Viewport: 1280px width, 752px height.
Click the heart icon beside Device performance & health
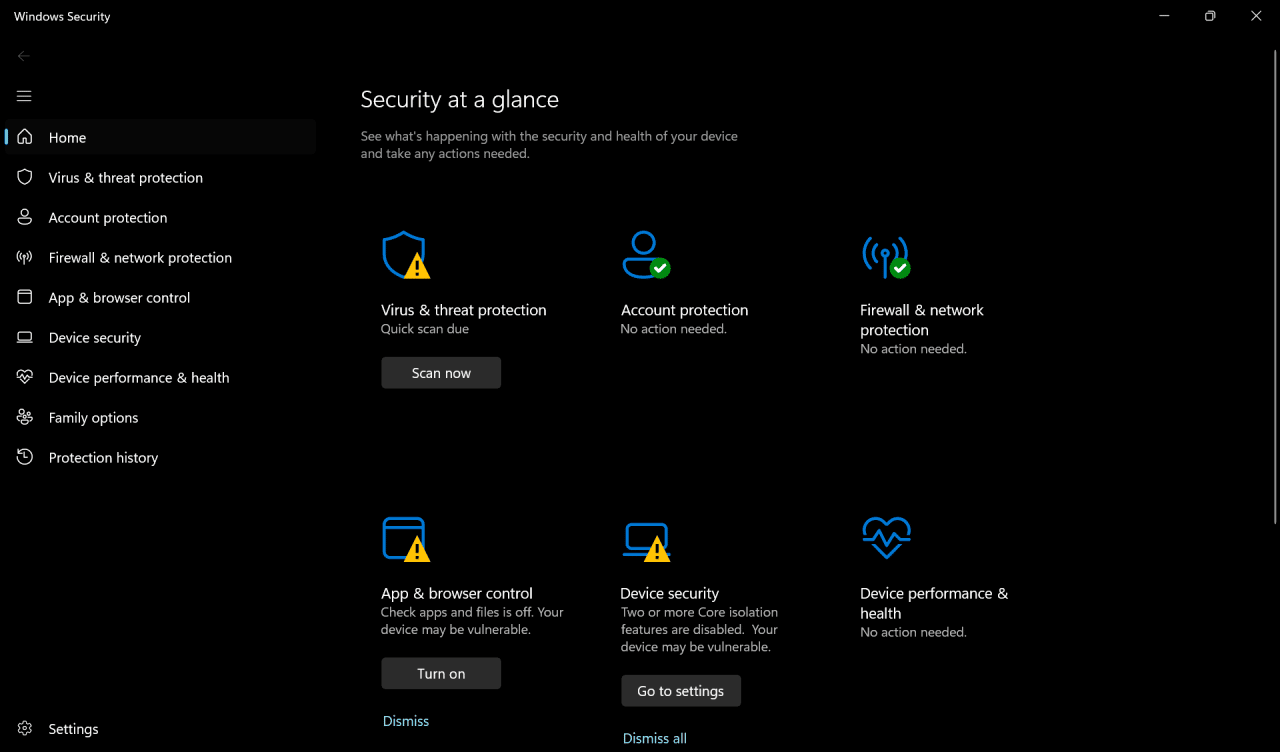click(25, 377)
